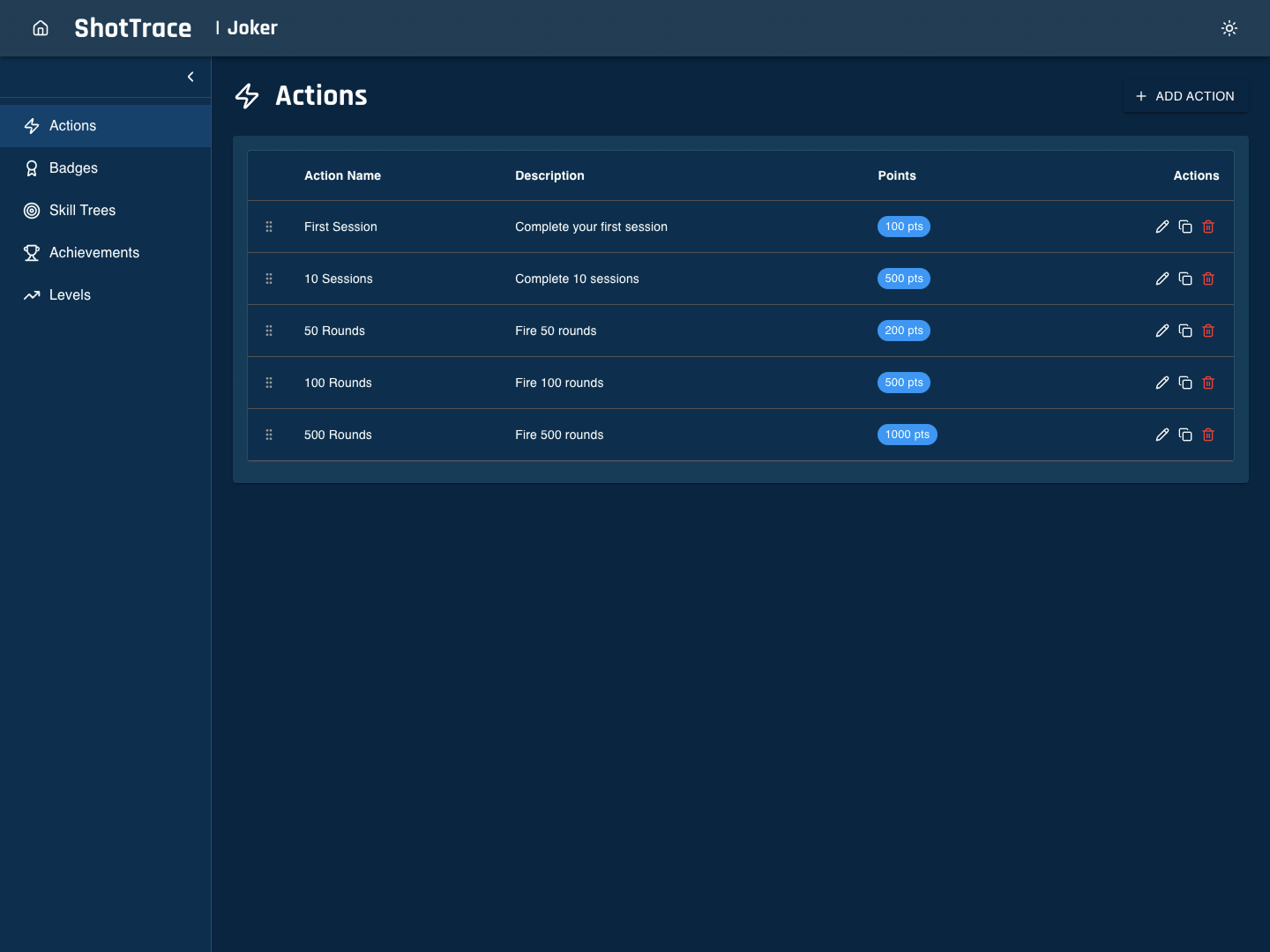Edit the 10 Sessions action
This screenshot has height=952, width=1270.
click(1162, 279)
